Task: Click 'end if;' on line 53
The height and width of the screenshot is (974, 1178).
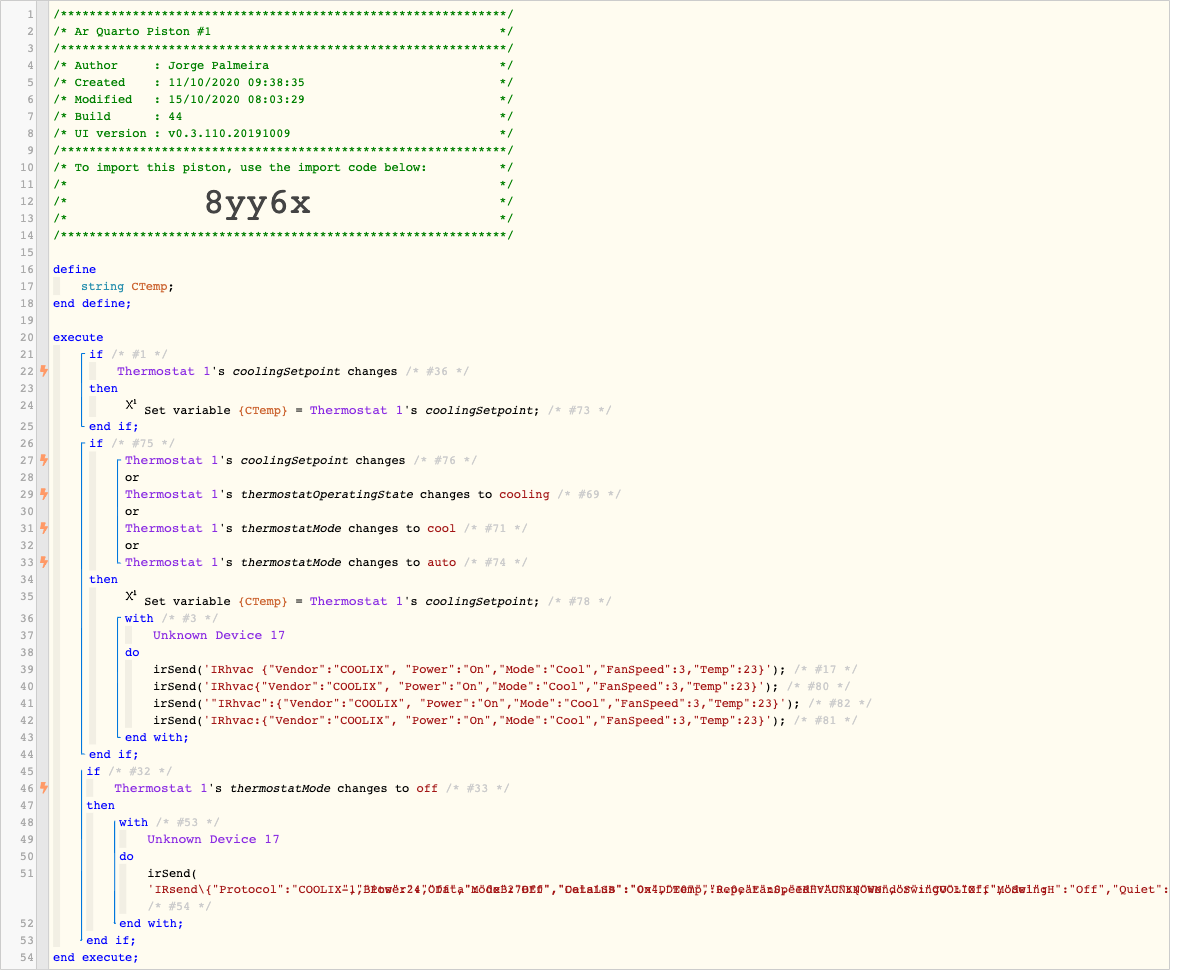Action: [110, 941]
